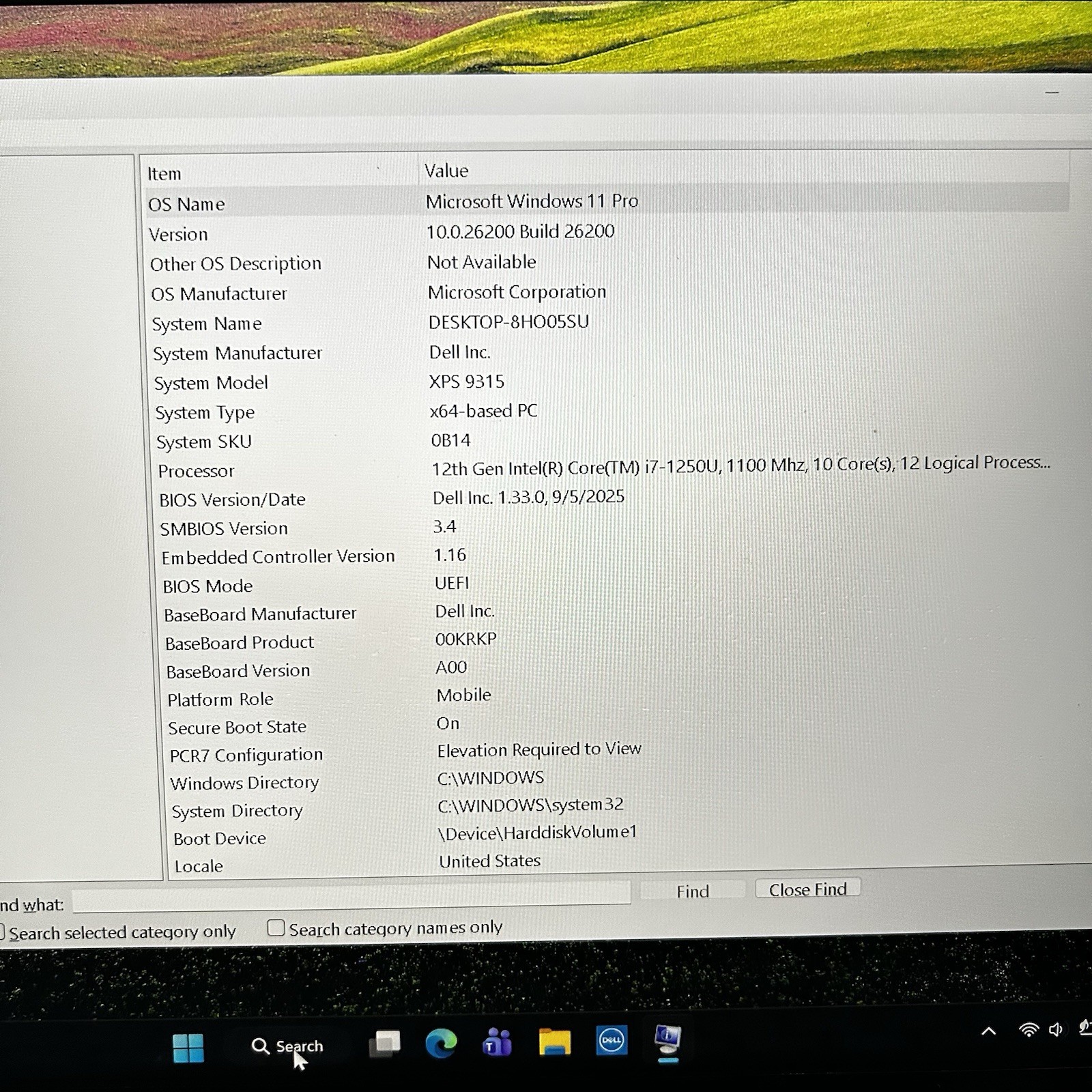Click the value DESKTOP-8HO05SU
This screenshot has width=1092, height=1092.
pyautogui.click(x=508, y=322)
